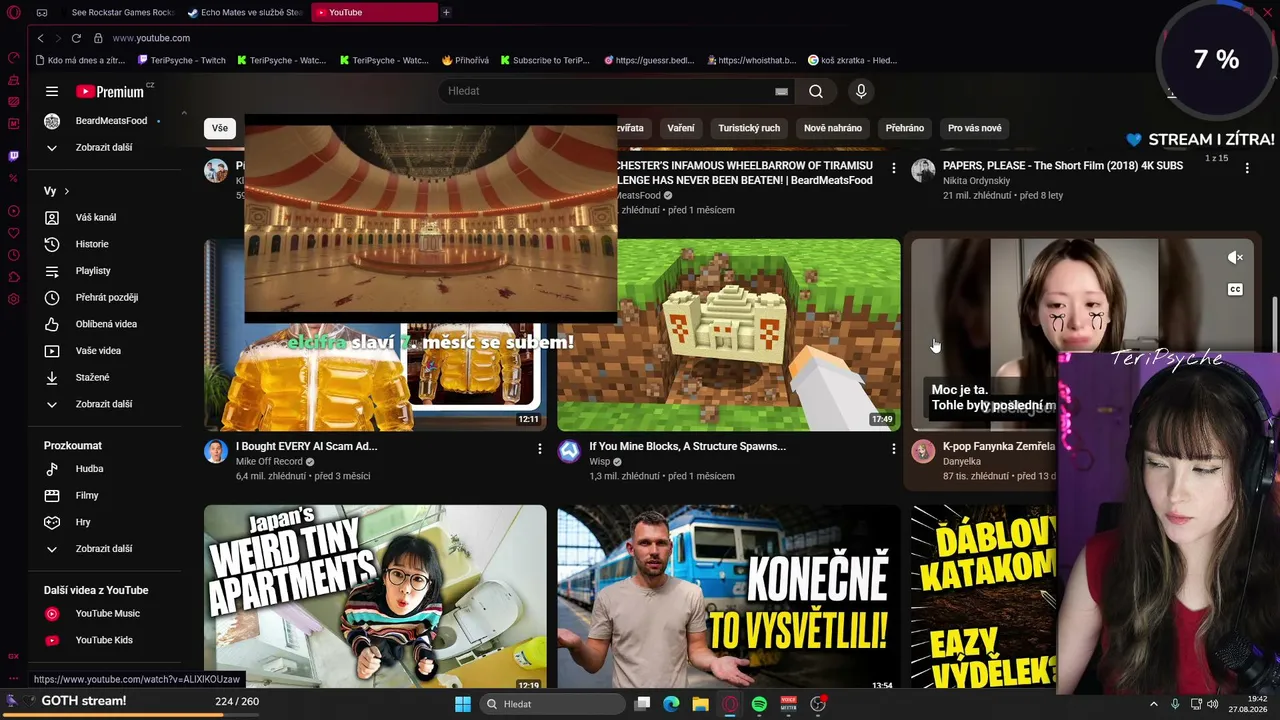This screenshot has height=720, width=1280.
Task: Click the YouTube Premium logo
Action: pos(110,91)
